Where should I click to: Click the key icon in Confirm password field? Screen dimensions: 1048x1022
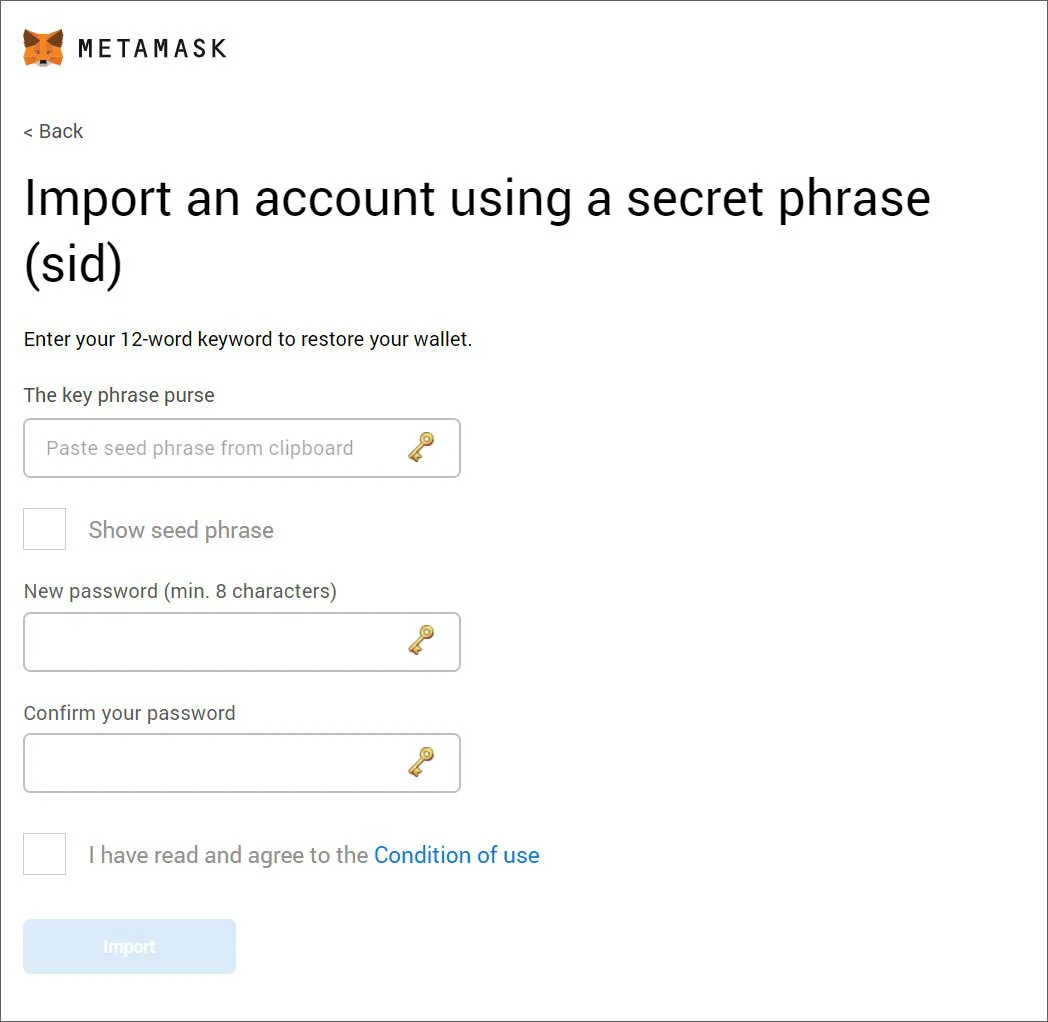421,762
